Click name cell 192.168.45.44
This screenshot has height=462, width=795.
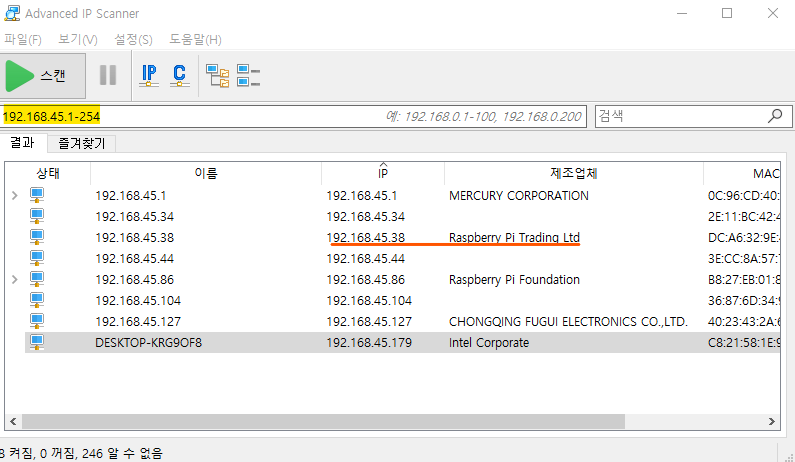pos(134,259)
